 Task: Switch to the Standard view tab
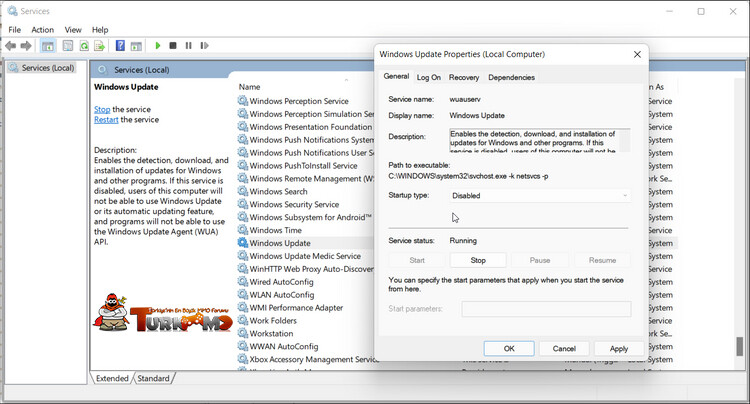click(x=154, y=378)
